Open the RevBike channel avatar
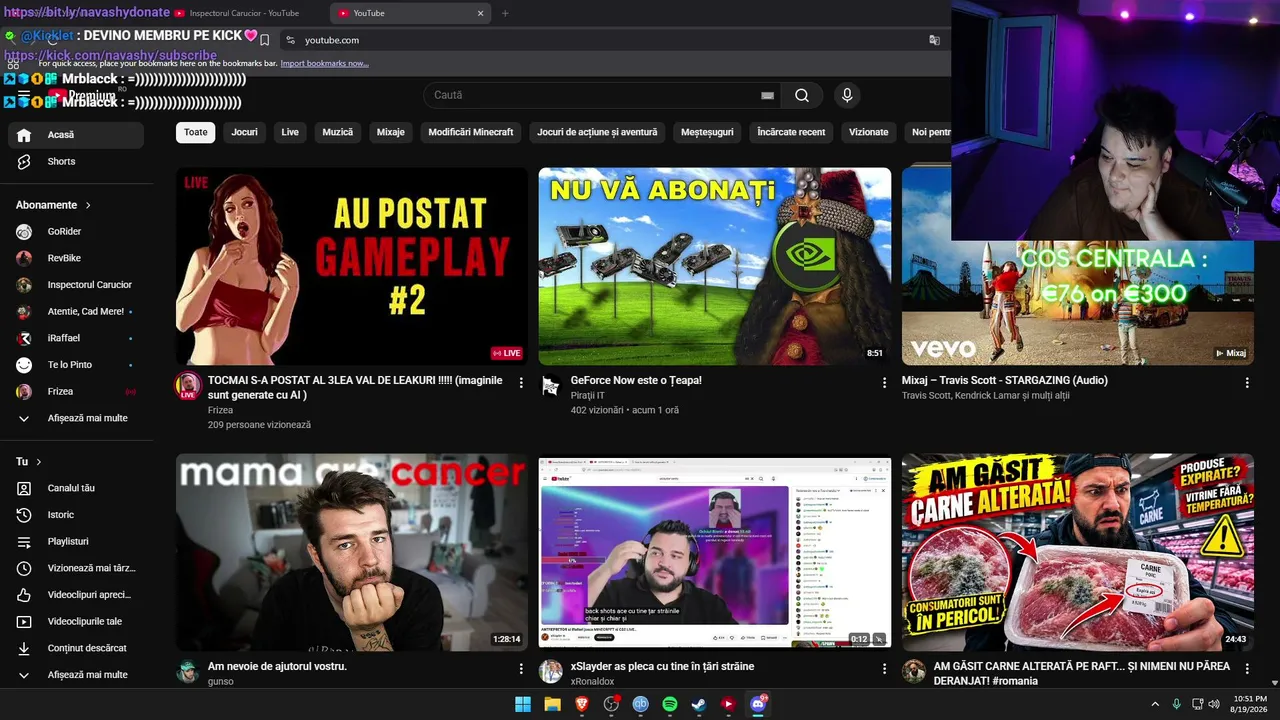Viewport: 1280px width, 720px height. [x=24, y=258]
